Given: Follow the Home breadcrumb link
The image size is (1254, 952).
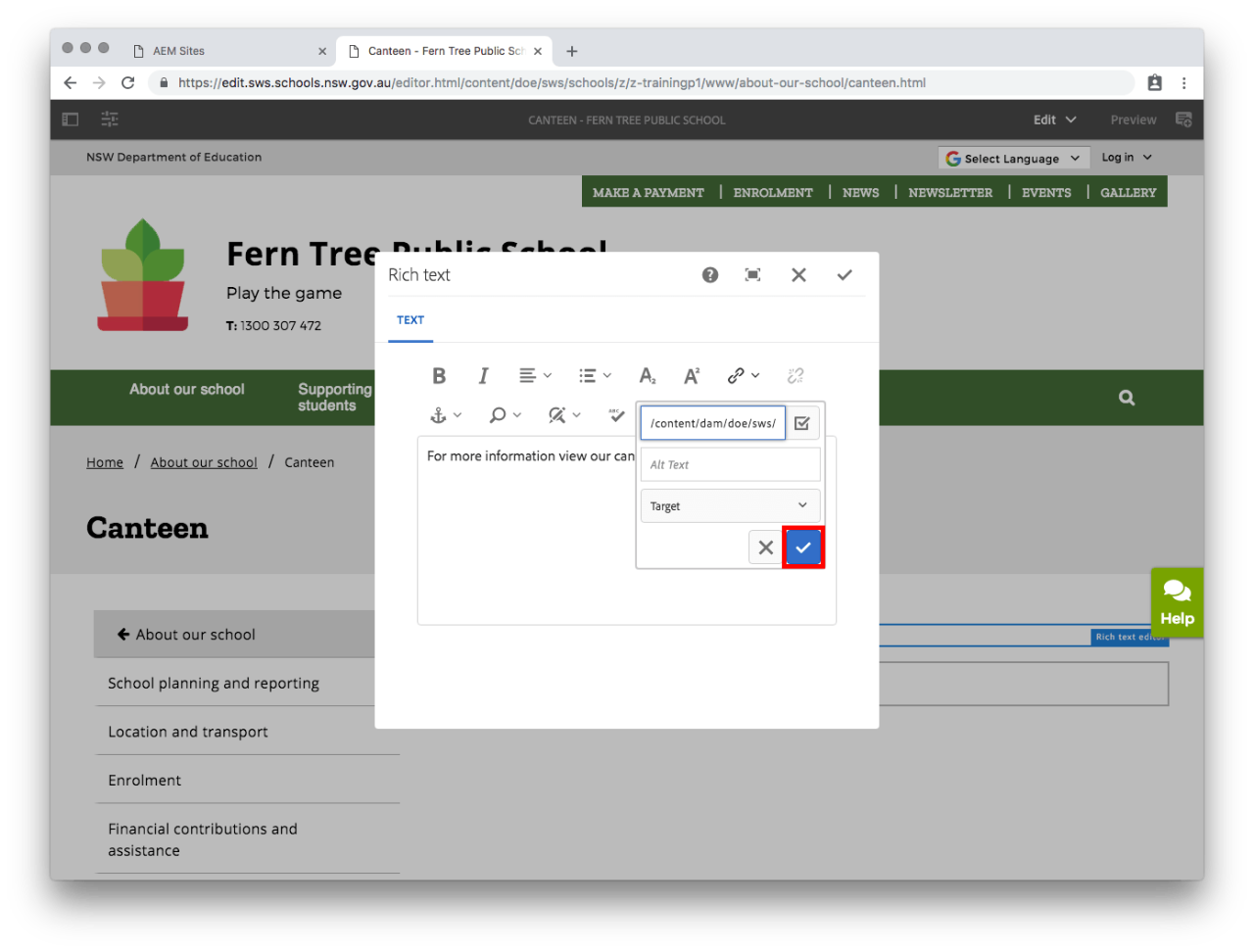Looking at the screenshot, I should coord(105,462).
